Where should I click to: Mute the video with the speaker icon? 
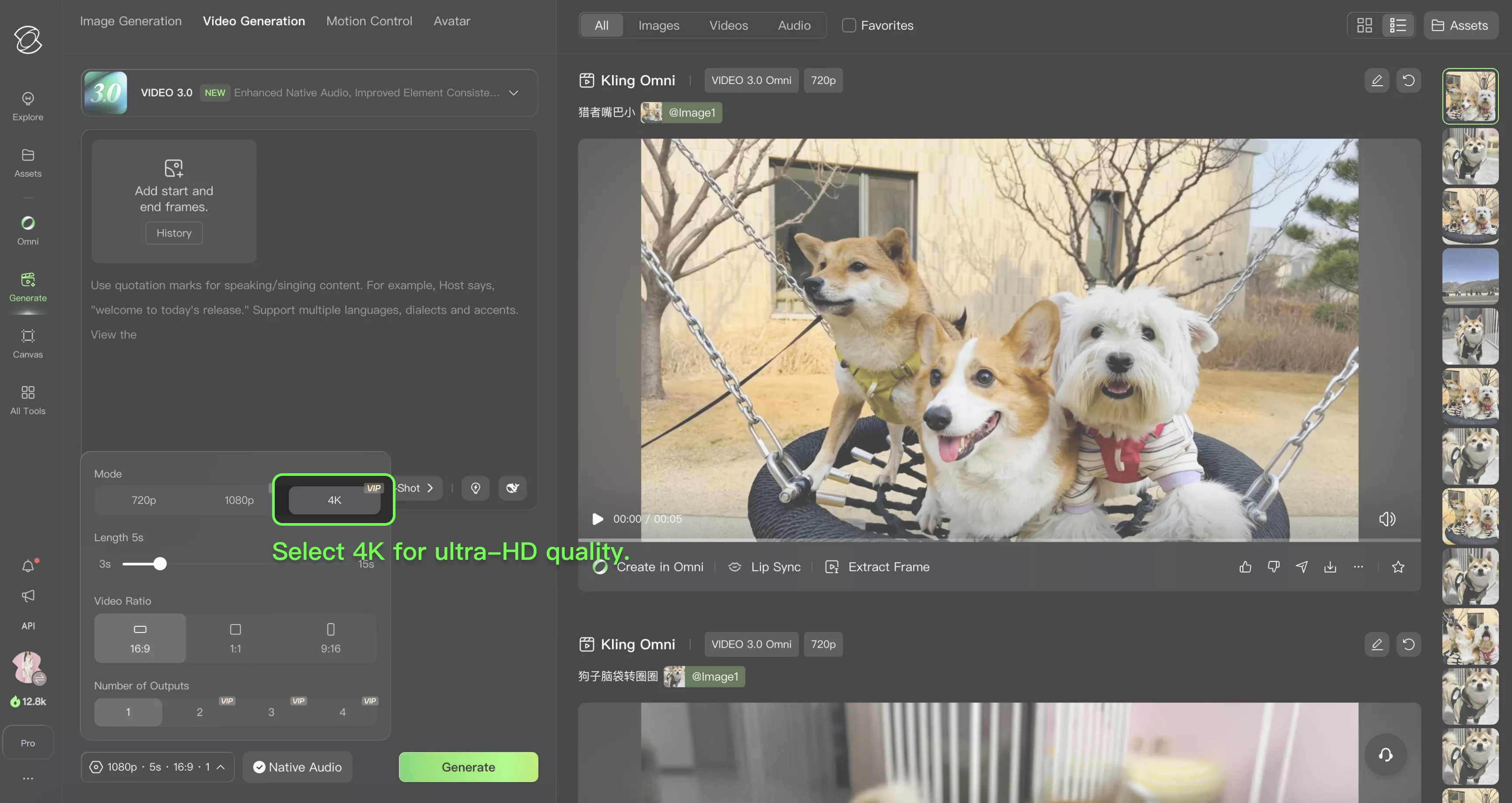click(x=1388, y=519)
